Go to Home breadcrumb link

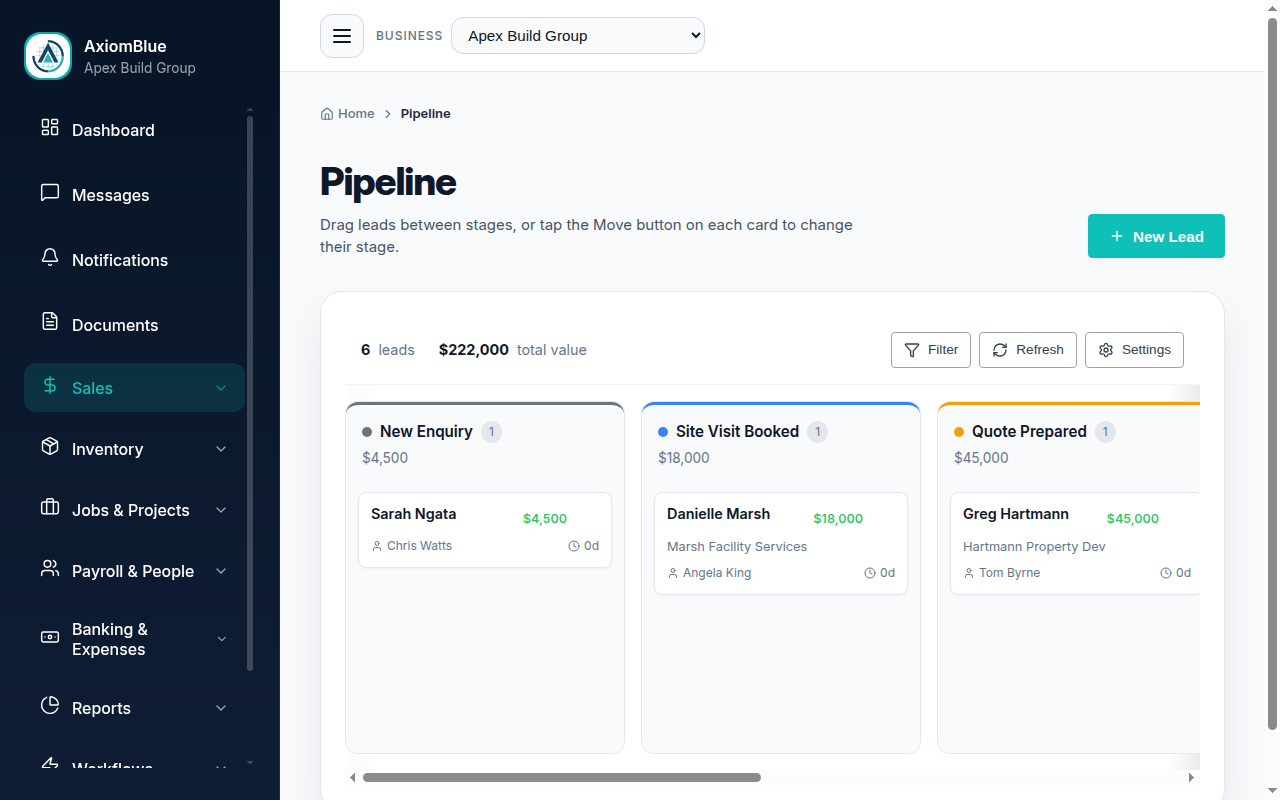[x=347, y=114]
